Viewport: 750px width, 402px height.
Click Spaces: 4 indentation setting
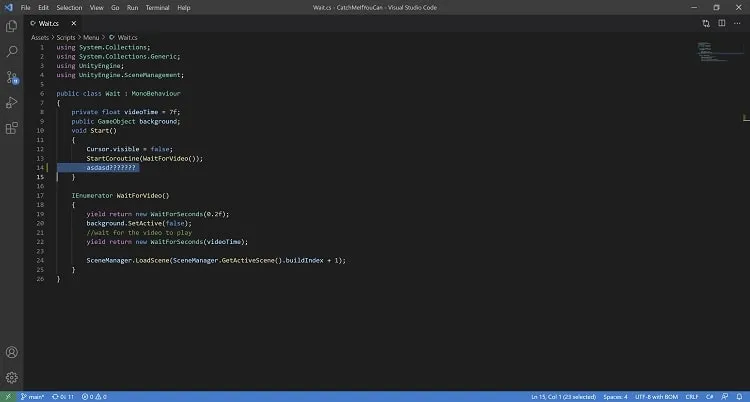point(615,397)
